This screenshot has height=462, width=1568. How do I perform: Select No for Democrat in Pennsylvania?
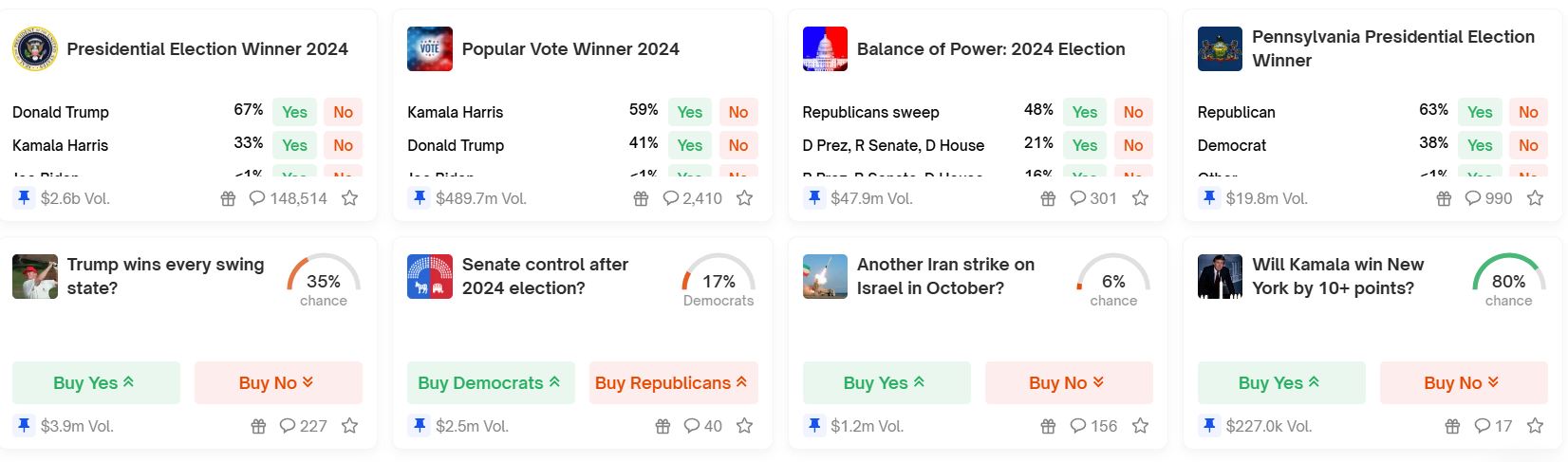click(x=1527, y=145)
